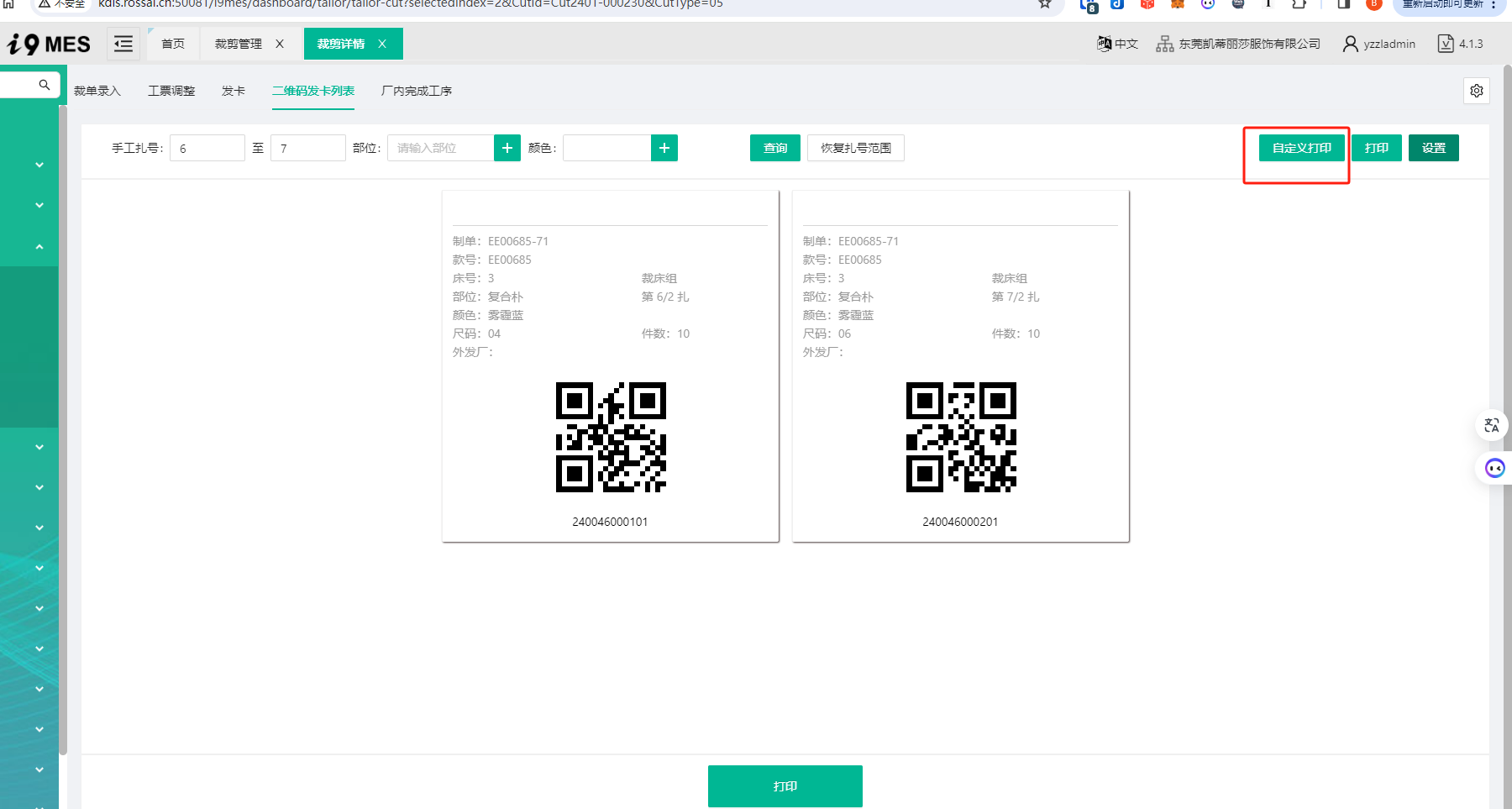Image resolution: width=1512 pixels, height=809 pixels.
Task: Open the 发卡 sub-tab
Action: (x=234, y=91)
